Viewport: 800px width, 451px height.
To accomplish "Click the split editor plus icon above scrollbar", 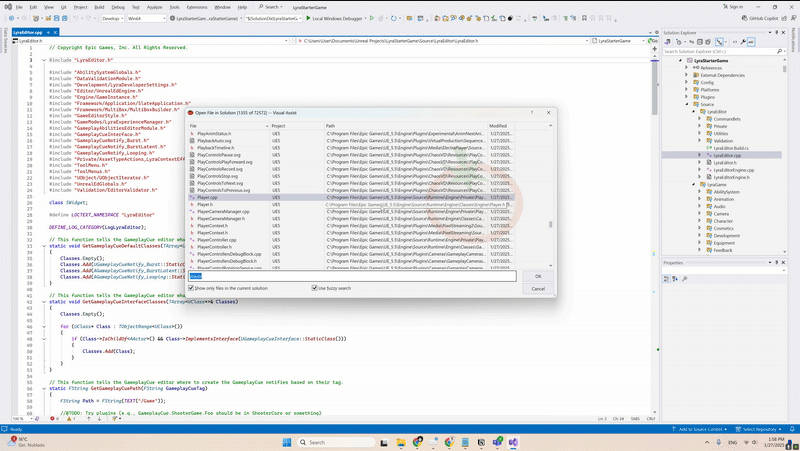I will tap(654, 49).
